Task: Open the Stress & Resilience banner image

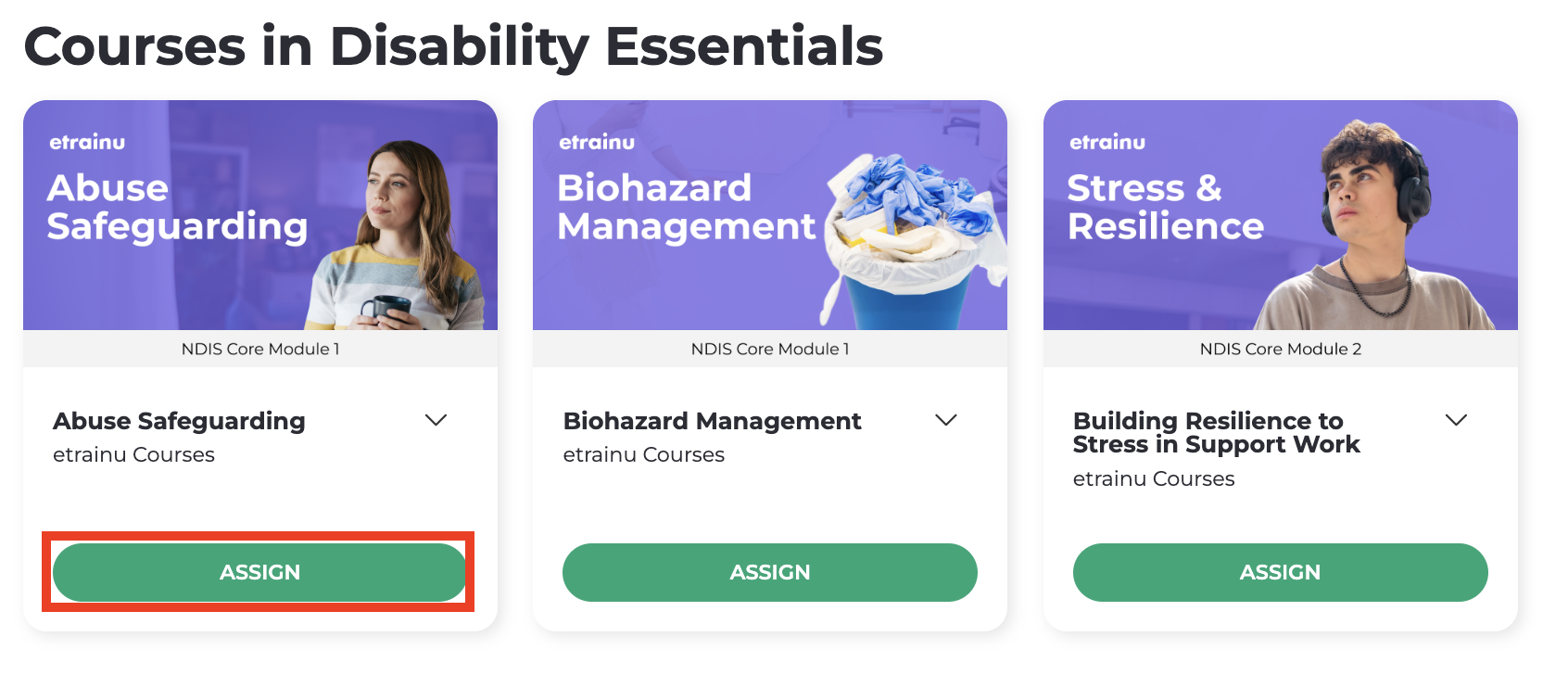Action: (x=1281, y=215)
